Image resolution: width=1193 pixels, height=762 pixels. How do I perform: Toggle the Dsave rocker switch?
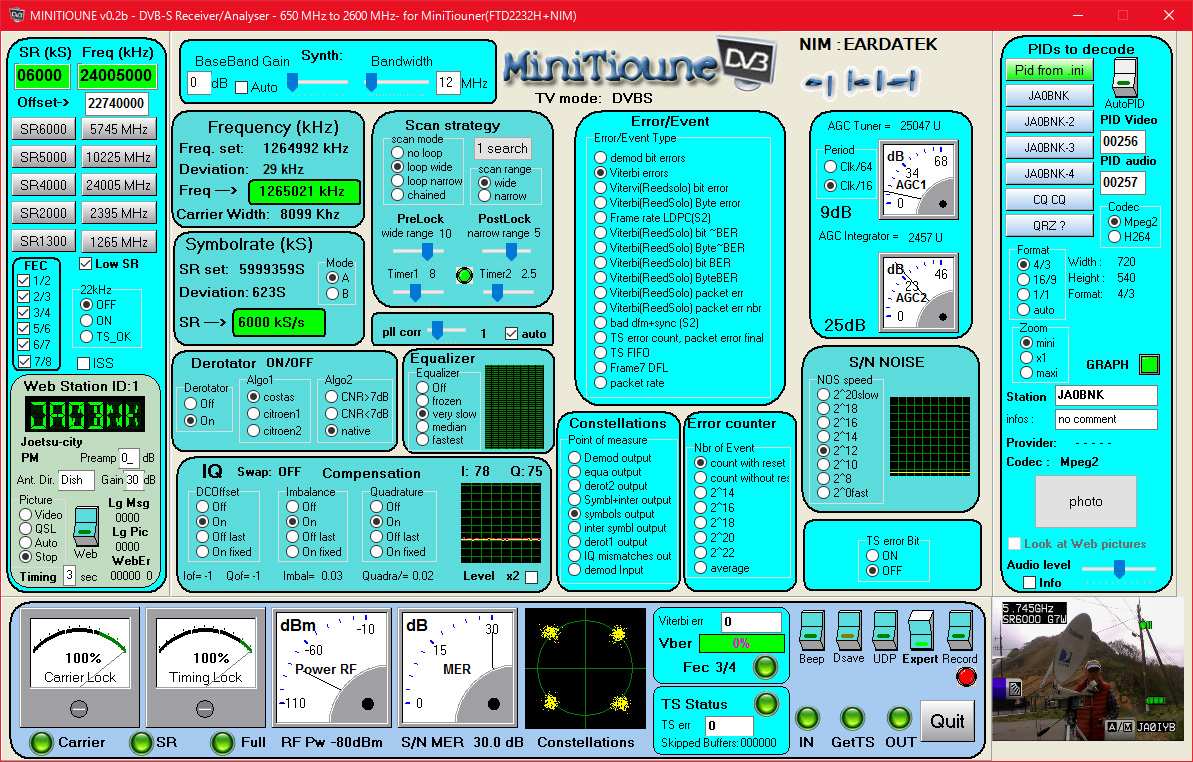[848, 630]
